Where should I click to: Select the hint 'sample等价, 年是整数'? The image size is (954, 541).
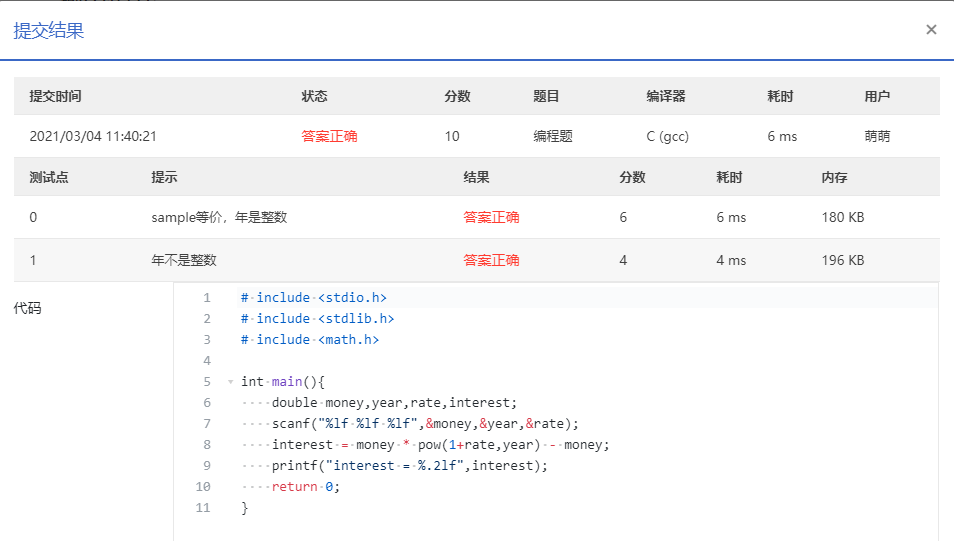point(219,217)
